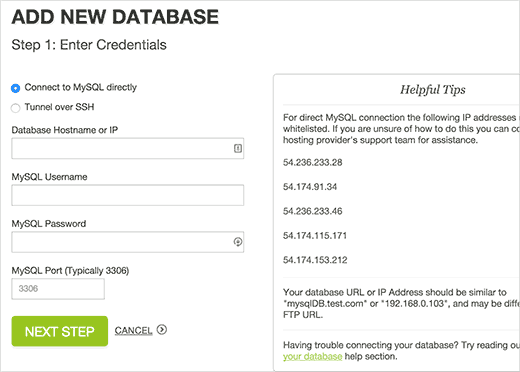The width and height of the screenshot is (520, 372).
Task: Select Tunnel over SSH option
Action: point(15,108)
